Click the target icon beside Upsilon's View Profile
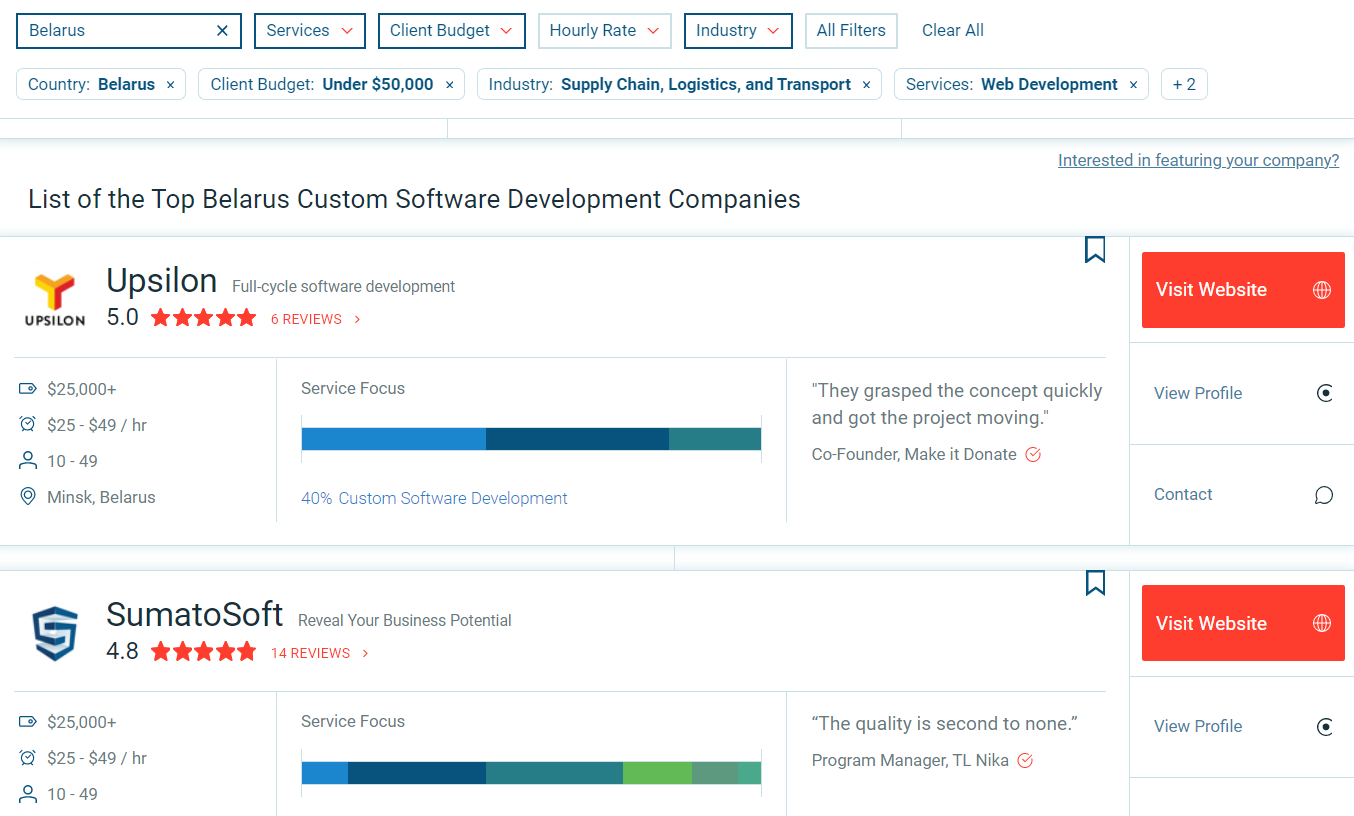 (1325, 393)
